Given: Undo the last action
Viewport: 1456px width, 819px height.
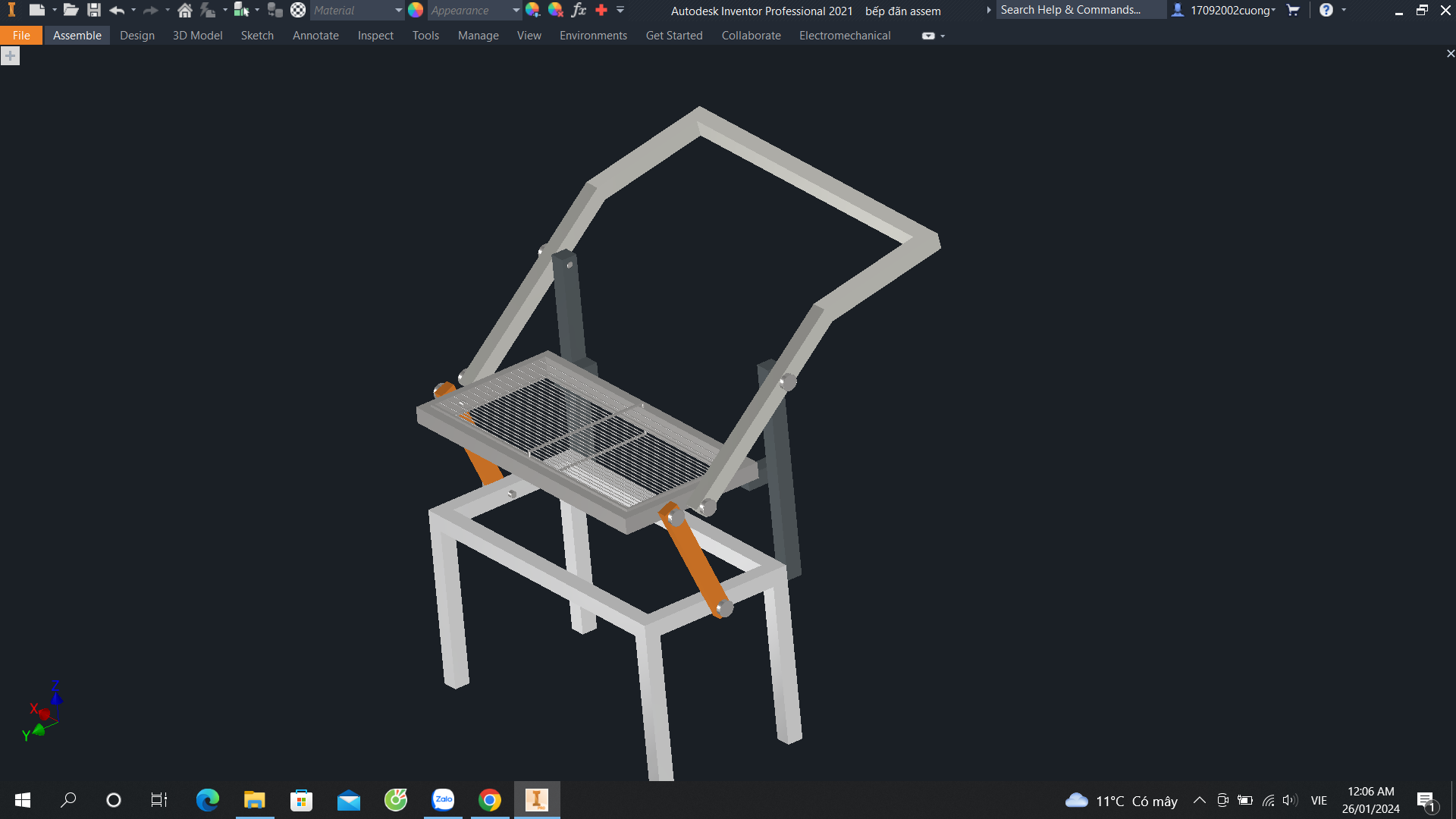Looking at the screenshot, I should [x=117, y=10].
